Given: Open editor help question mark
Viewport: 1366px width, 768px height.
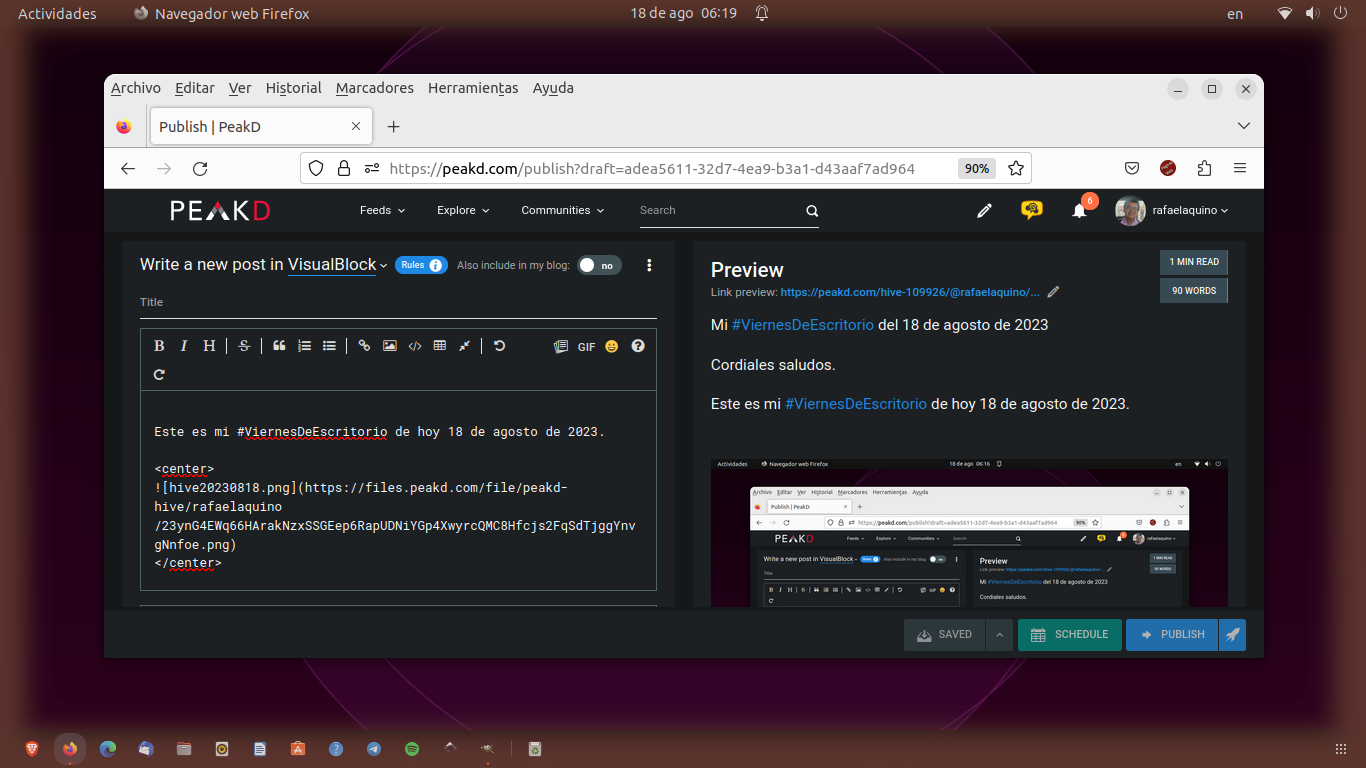Looking at the screenshot, I should click(638, 346).
